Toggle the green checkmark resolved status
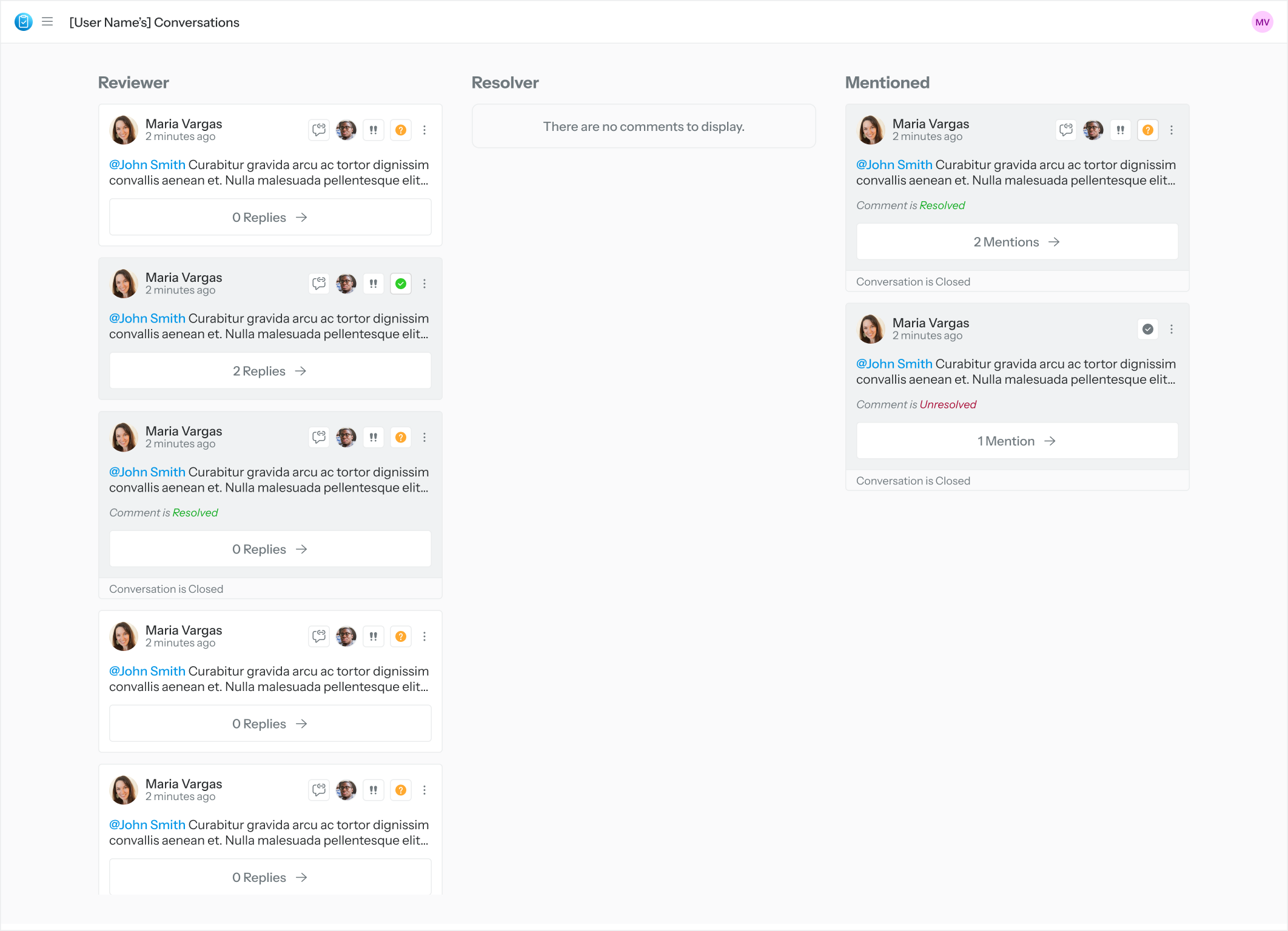 click(401, 284)
